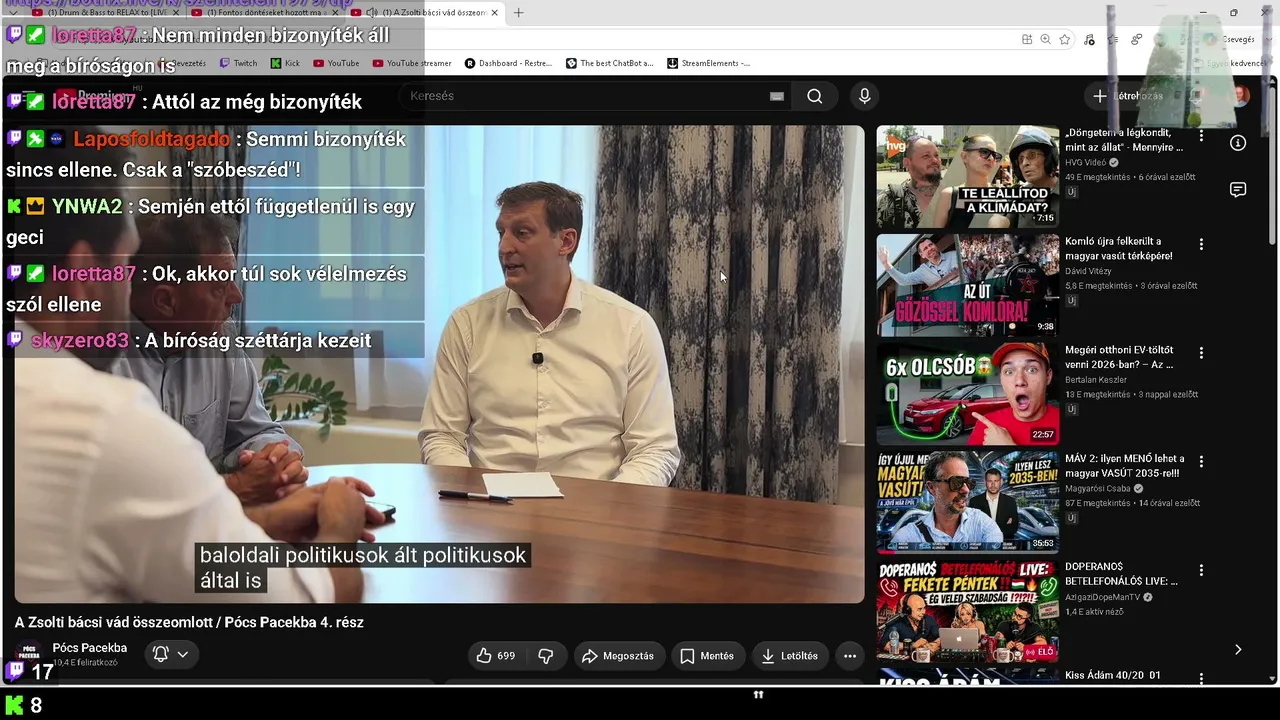Click the zoom magnifier icon in address bar
Screen dimensions: 1280x720
[1045, 39]
